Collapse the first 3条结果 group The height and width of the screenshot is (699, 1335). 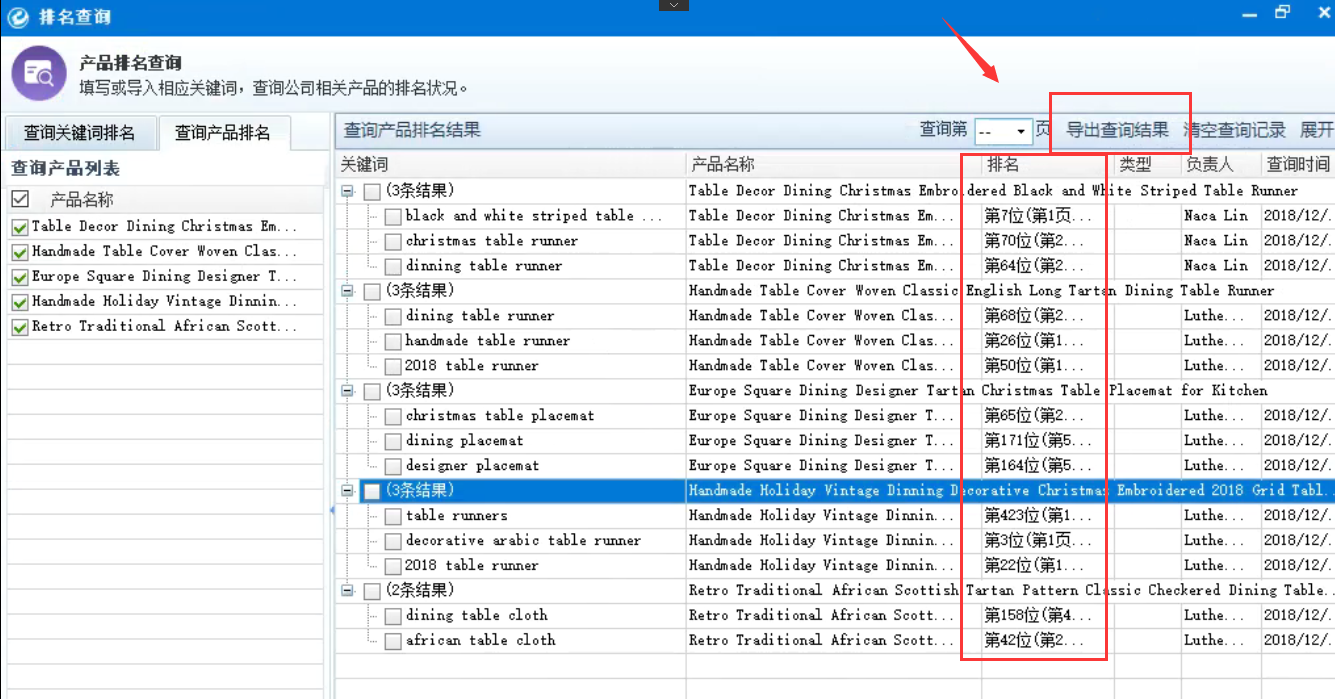tap(348, 191)
